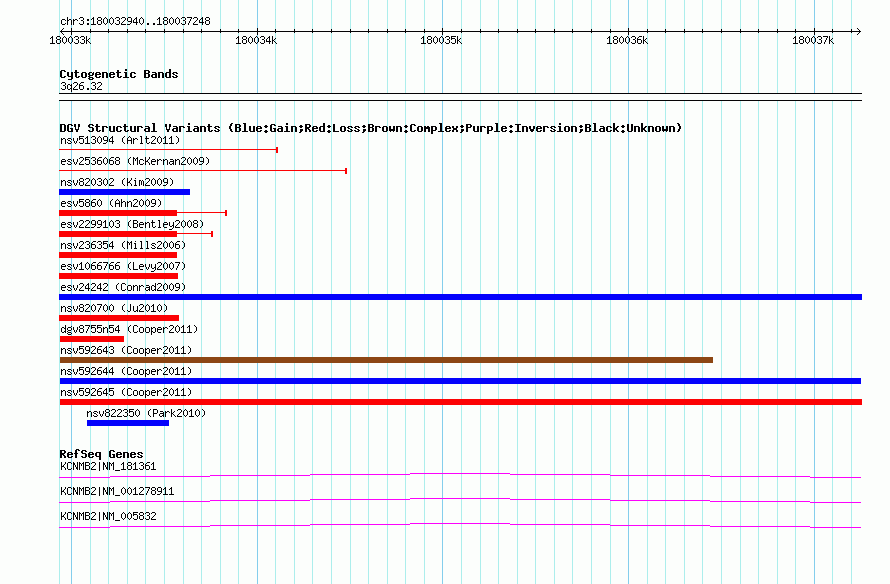Click the ruler's right arrow end
Screen dimensions: 890x584
coord(858,31)
